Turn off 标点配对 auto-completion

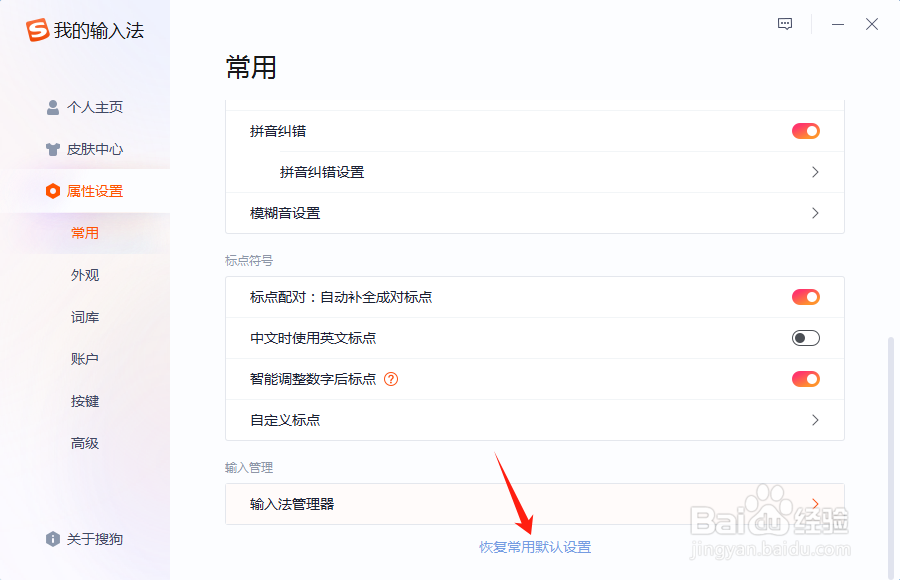coord(804,297)
